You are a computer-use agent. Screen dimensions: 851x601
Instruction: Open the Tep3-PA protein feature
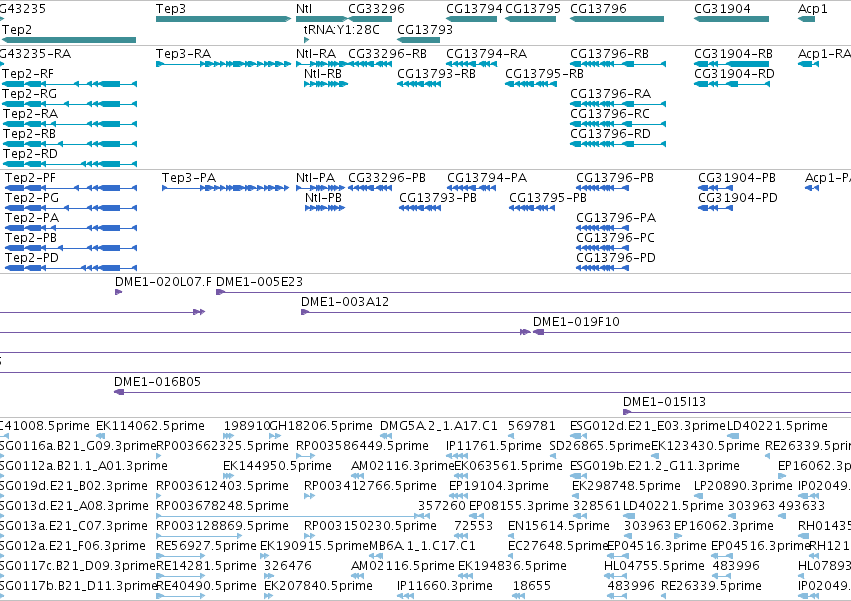point(225,188)
